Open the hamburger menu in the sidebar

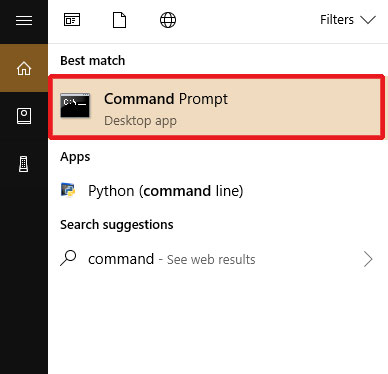24,21
